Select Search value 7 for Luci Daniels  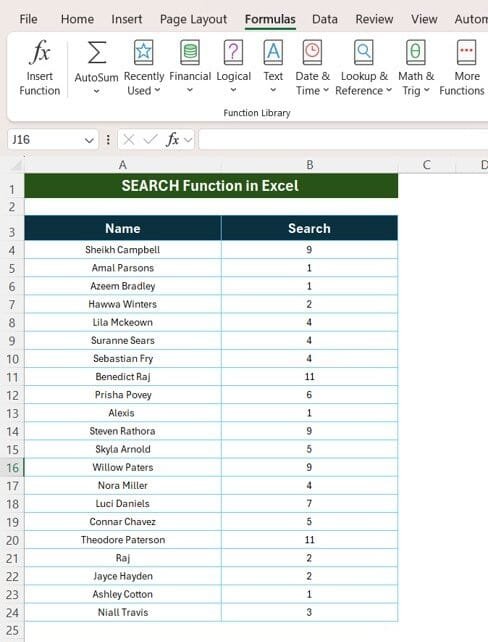coord(310,504)
